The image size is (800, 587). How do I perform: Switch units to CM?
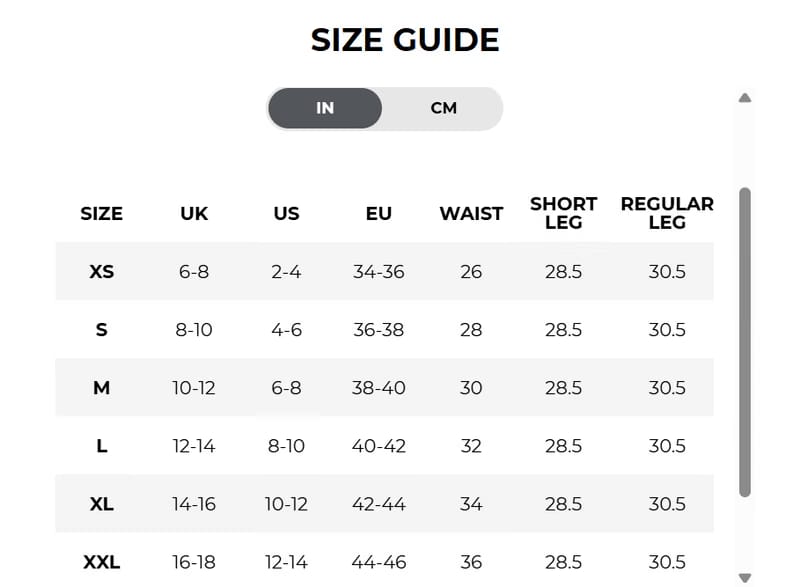pos(443,108)
